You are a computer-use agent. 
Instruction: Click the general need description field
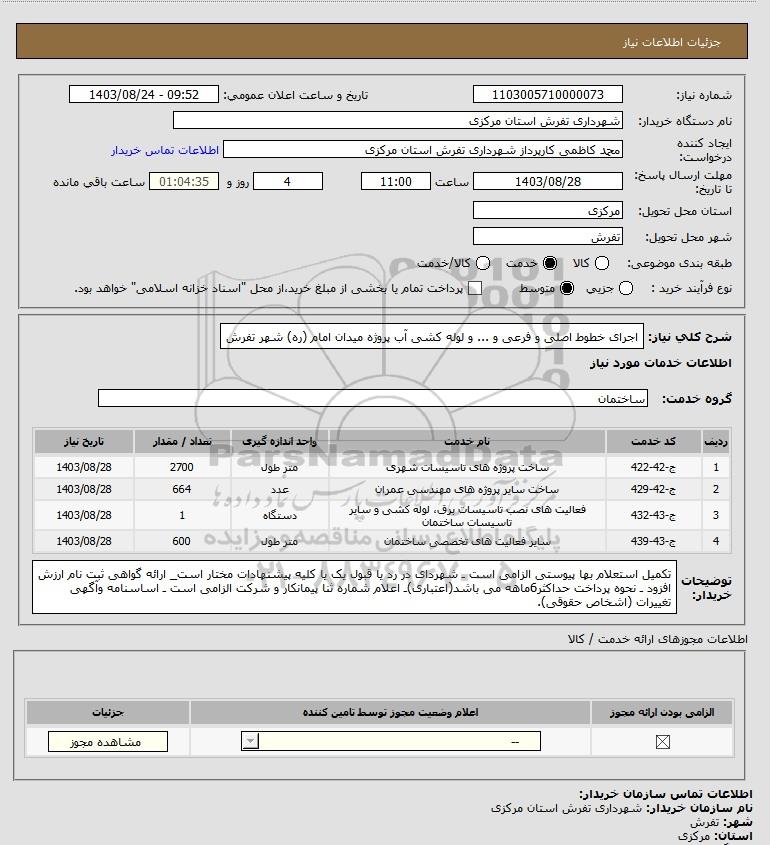(x=432, y=337)
